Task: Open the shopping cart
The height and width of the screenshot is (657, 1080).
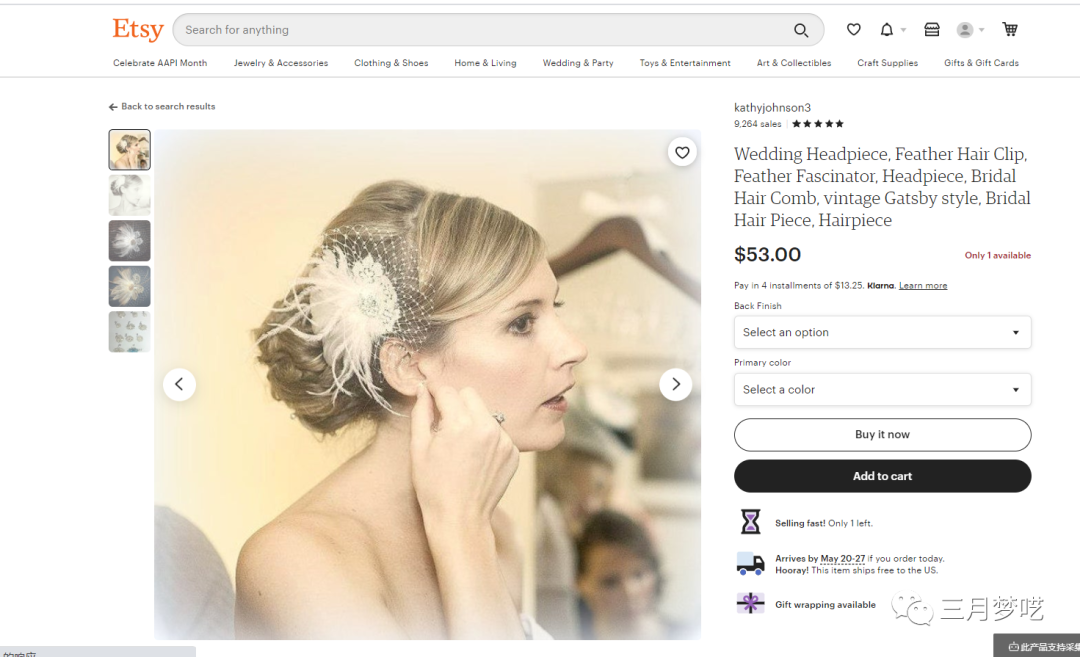Action: point(1010,30)
